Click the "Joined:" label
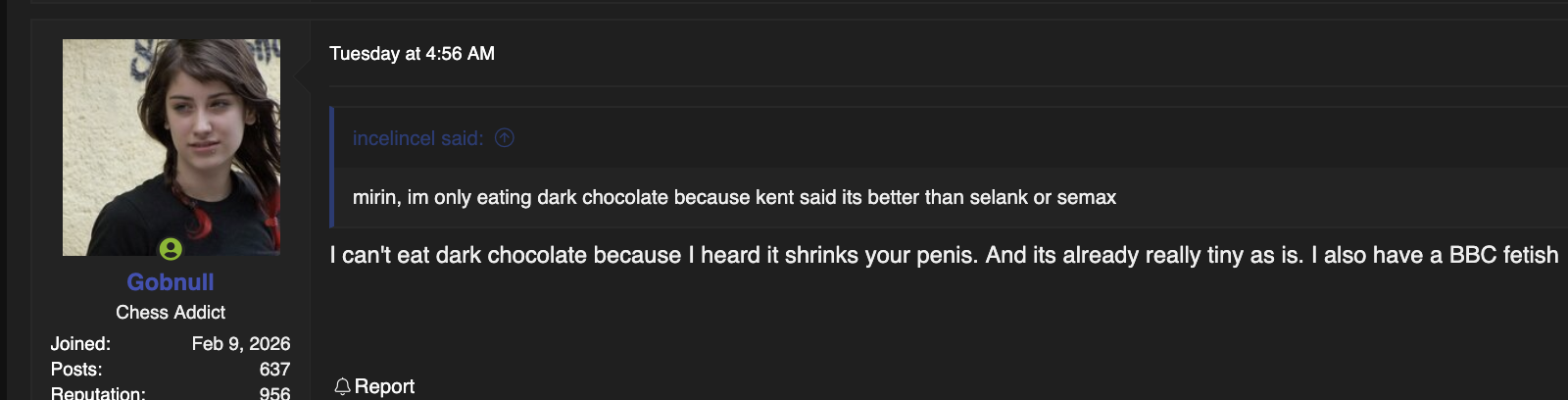The image size is (1568, 400). [x=80, y=344]
